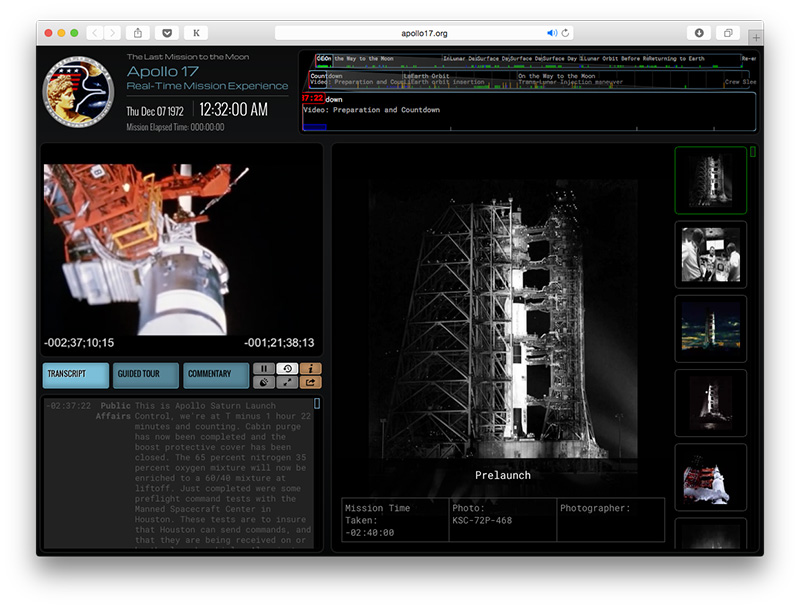This screenshot has height=608, width=800.
Task: Click the 'Real-Time Mission Experience' subtitle
Action: tap(207, 86)
